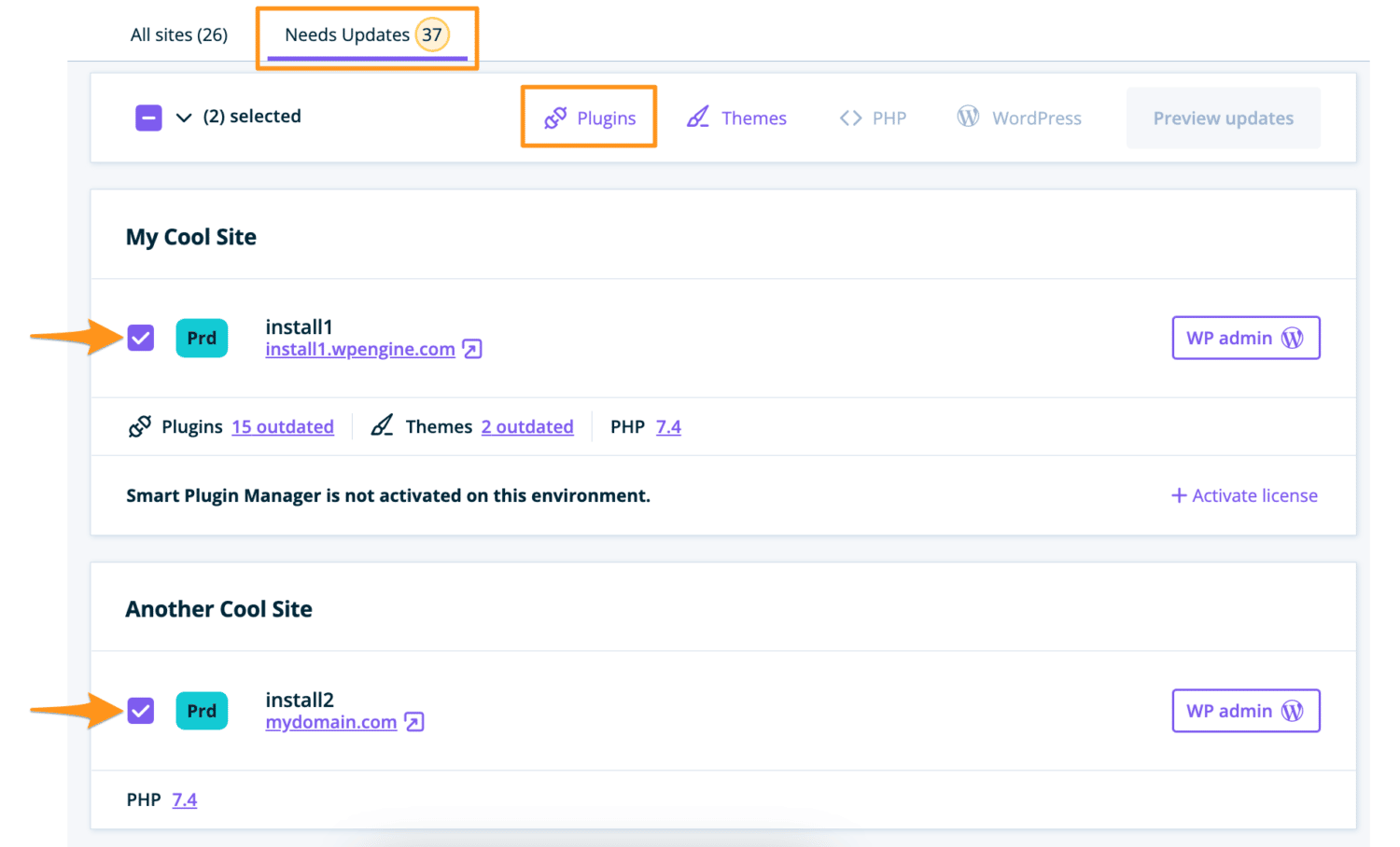Viewport: 1400px width, 847px height.
Task: Click the WordPress icon on install2's WP admin button
Action: click(1294, 710)
